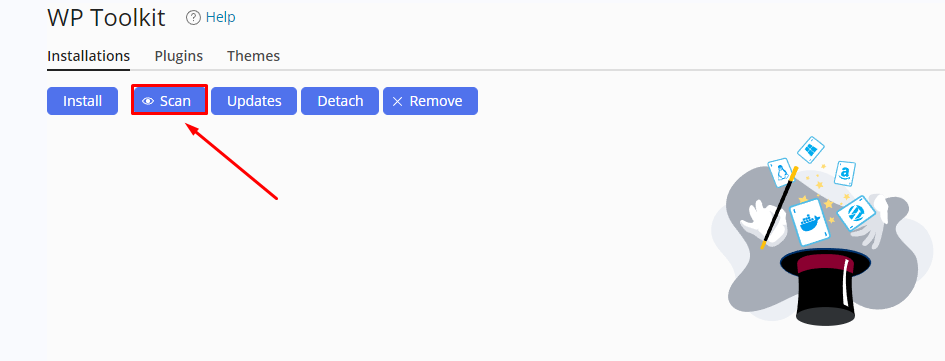This screenshot has height=361, width=945.
Task: Click the Amazon logo card
Action: (845, 174)
